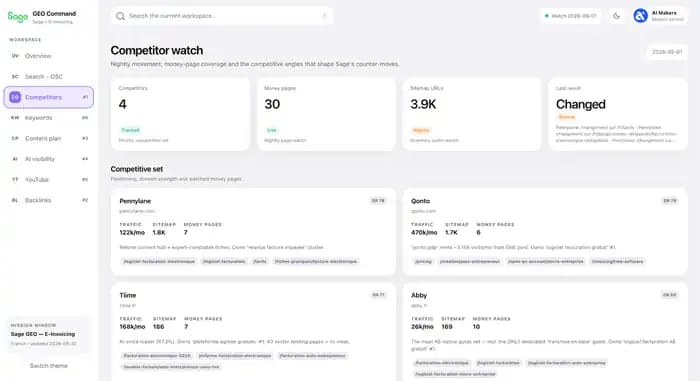Open the Last result Changed card

click(x=618, y=114)
